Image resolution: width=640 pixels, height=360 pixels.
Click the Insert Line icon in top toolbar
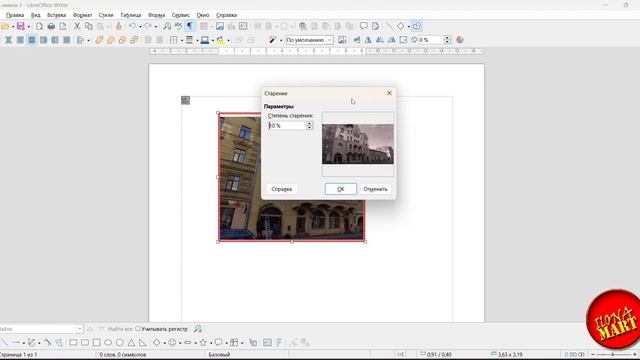[x=389, y=27]
